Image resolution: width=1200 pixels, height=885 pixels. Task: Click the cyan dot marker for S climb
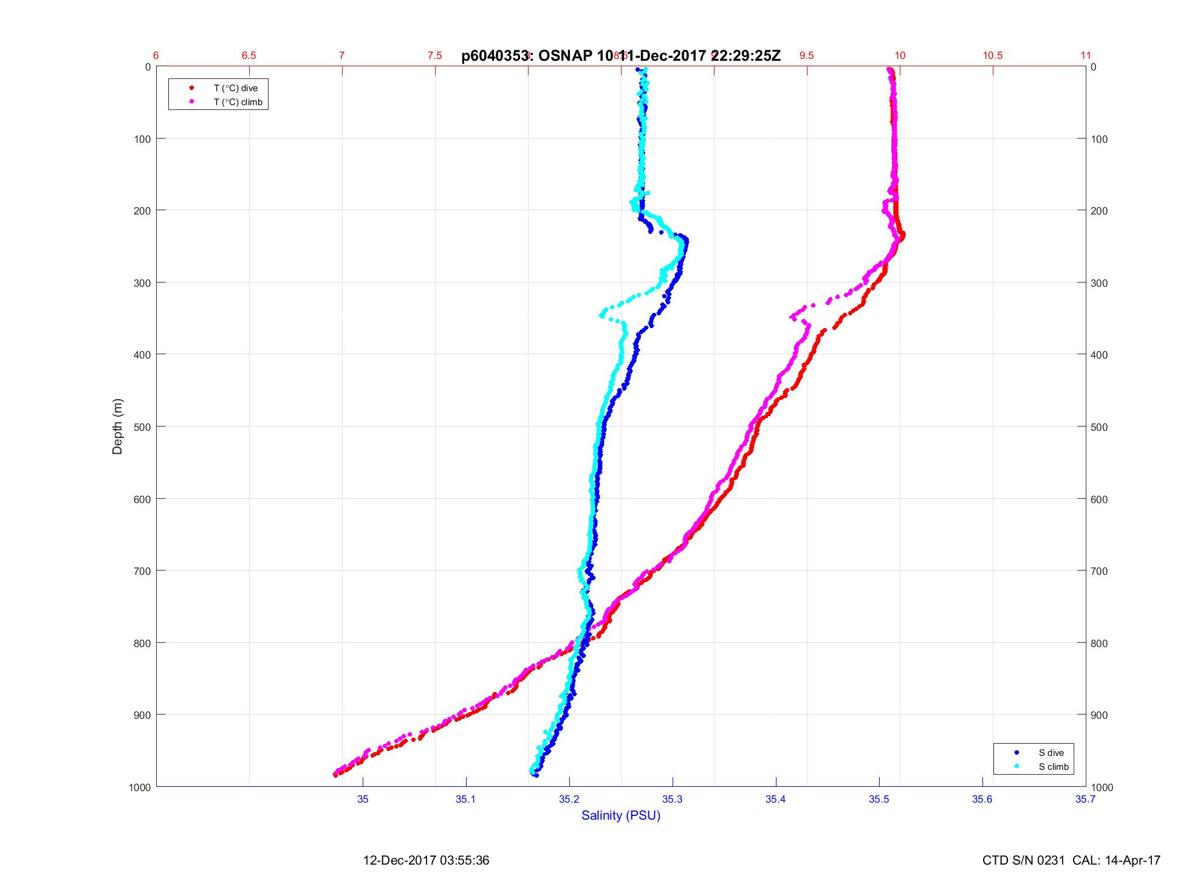pos(1016,766)
